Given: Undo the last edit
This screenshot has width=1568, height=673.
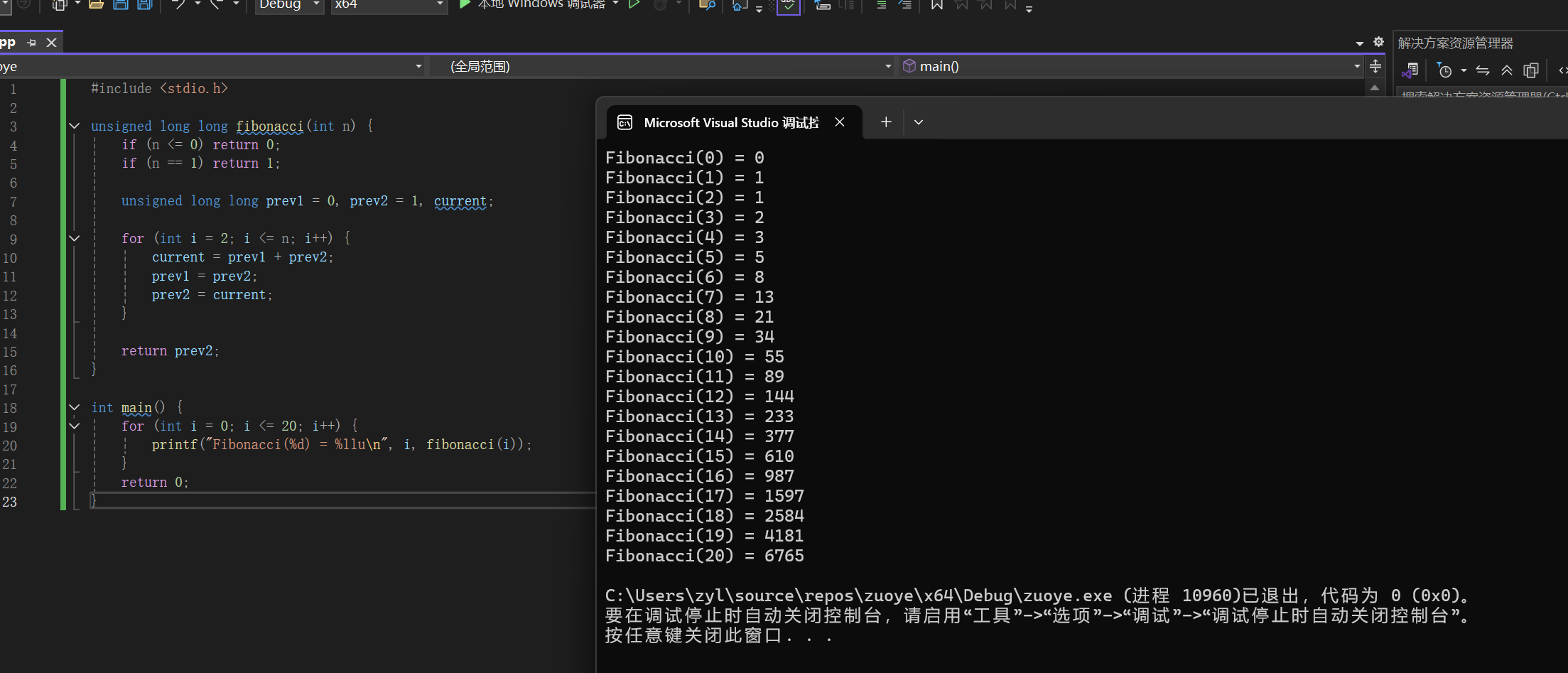Looking at the screenshot, I should click(x=178, y=4).
